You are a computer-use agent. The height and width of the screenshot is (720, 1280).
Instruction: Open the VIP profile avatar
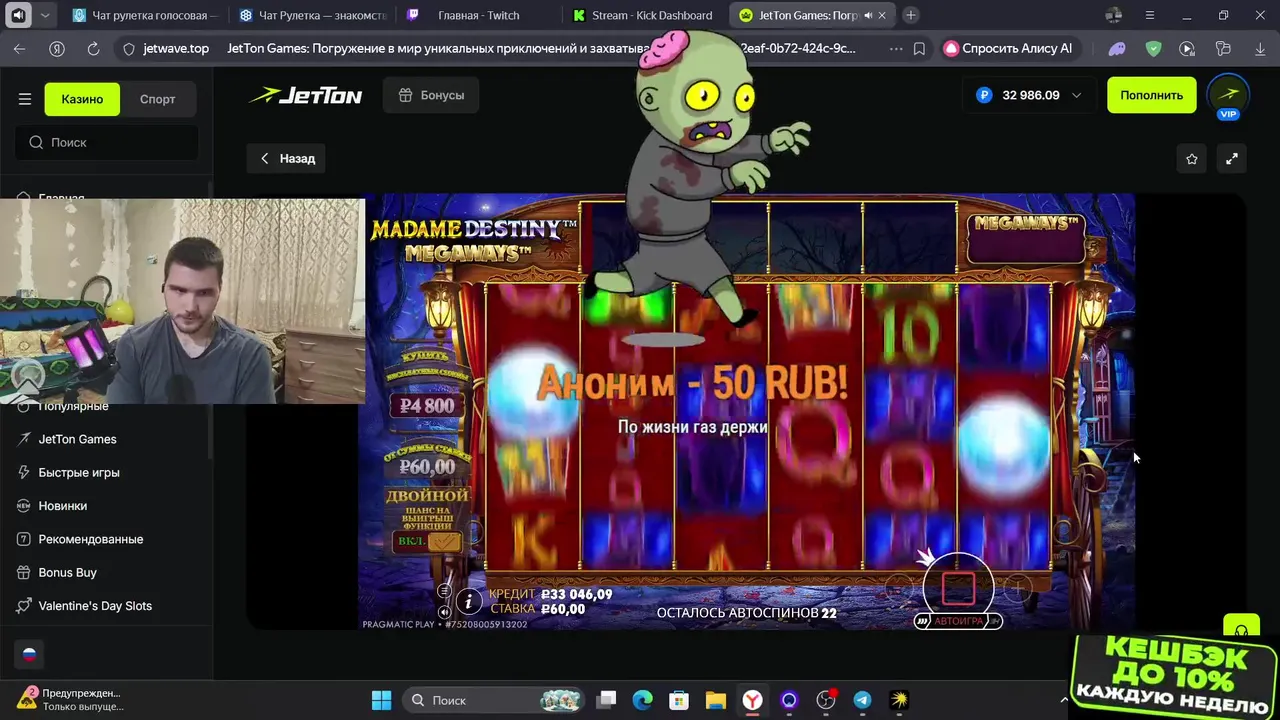1228,96
